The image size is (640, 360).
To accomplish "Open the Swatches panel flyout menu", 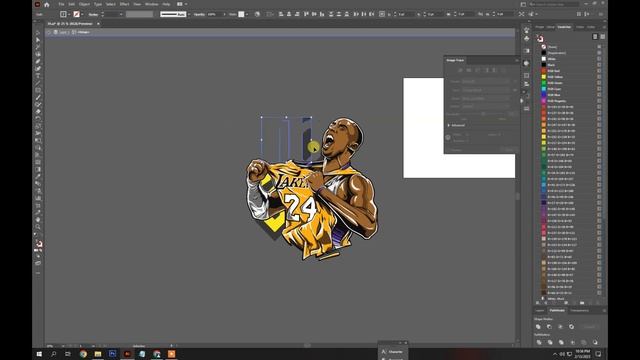I will point(604,27).
